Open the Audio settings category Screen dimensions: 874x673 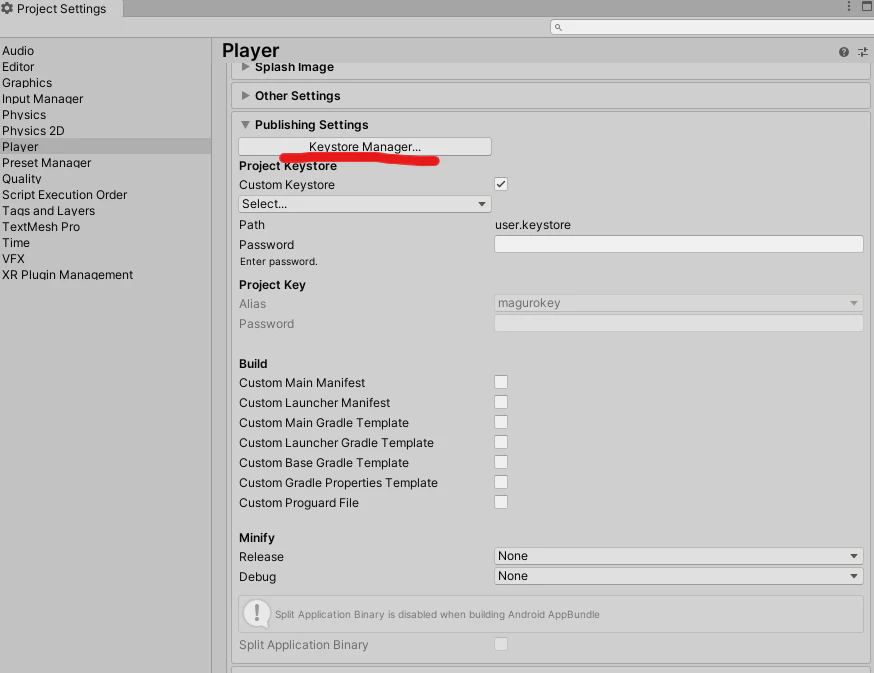pos(18,51)
